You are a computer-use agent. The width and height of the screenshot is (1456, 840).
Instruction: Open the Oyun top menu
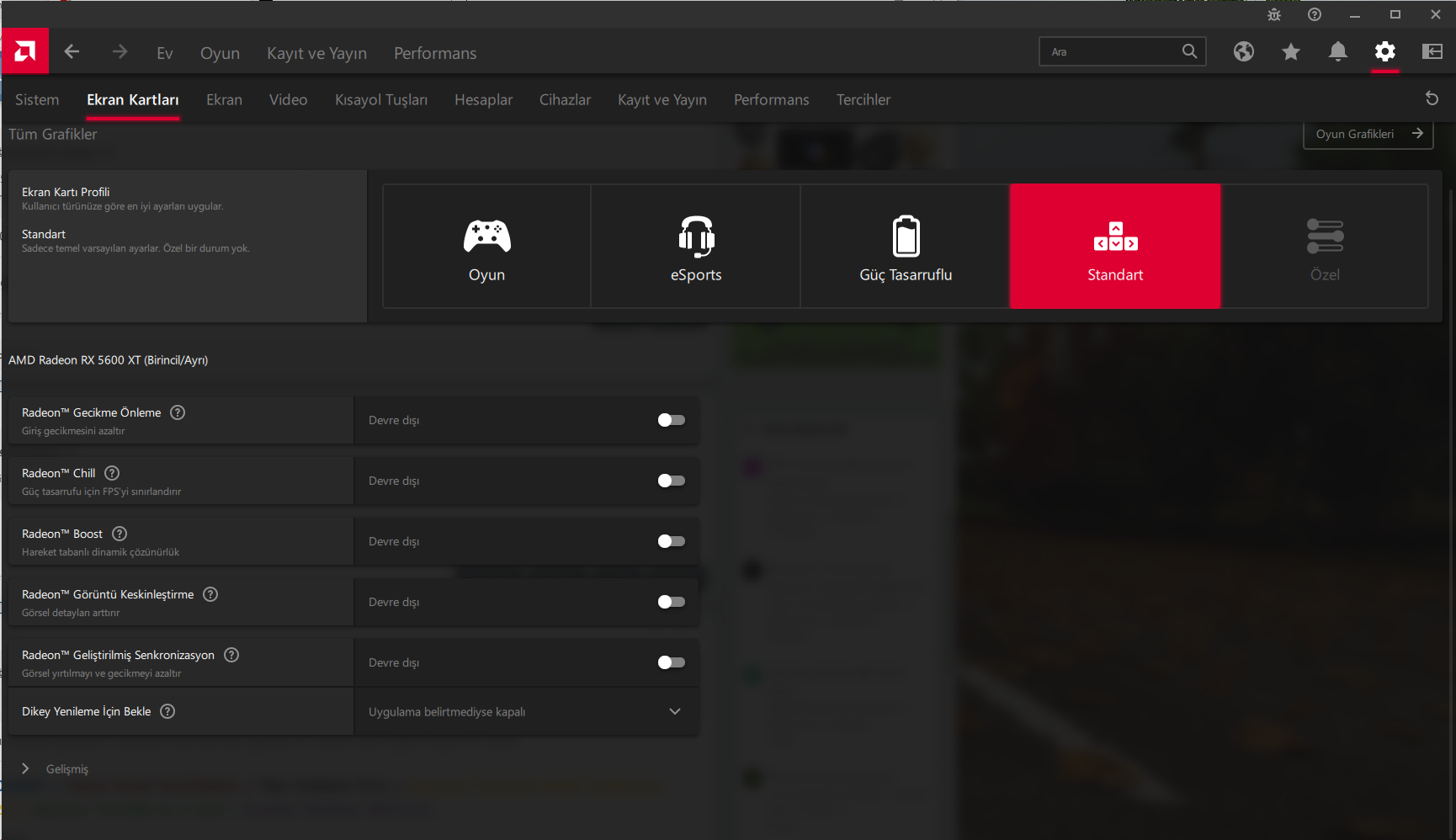220,53
